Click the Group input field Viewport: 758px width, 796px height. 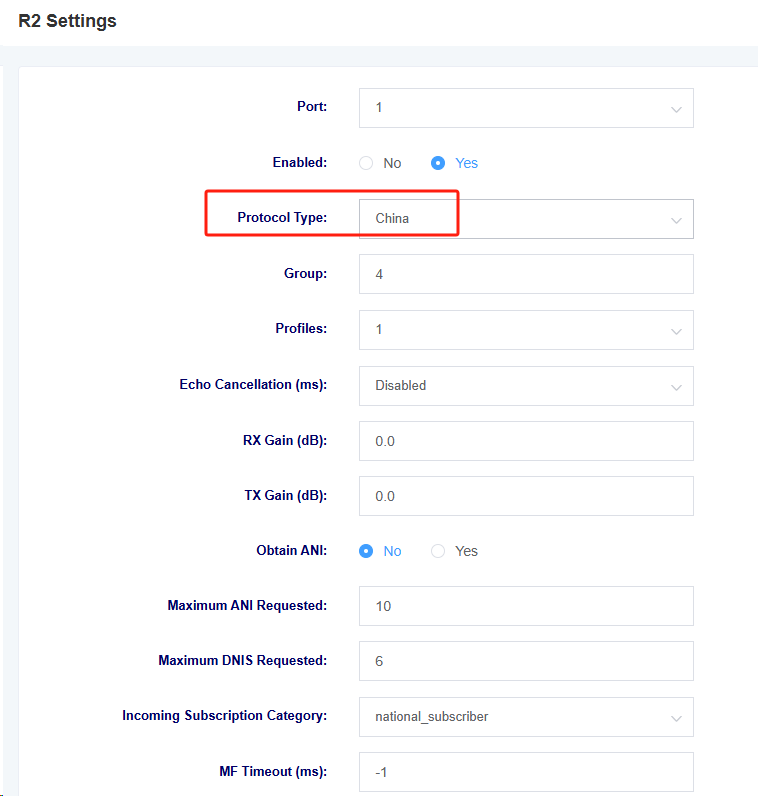pyautogui.click(x=526, y=274)
